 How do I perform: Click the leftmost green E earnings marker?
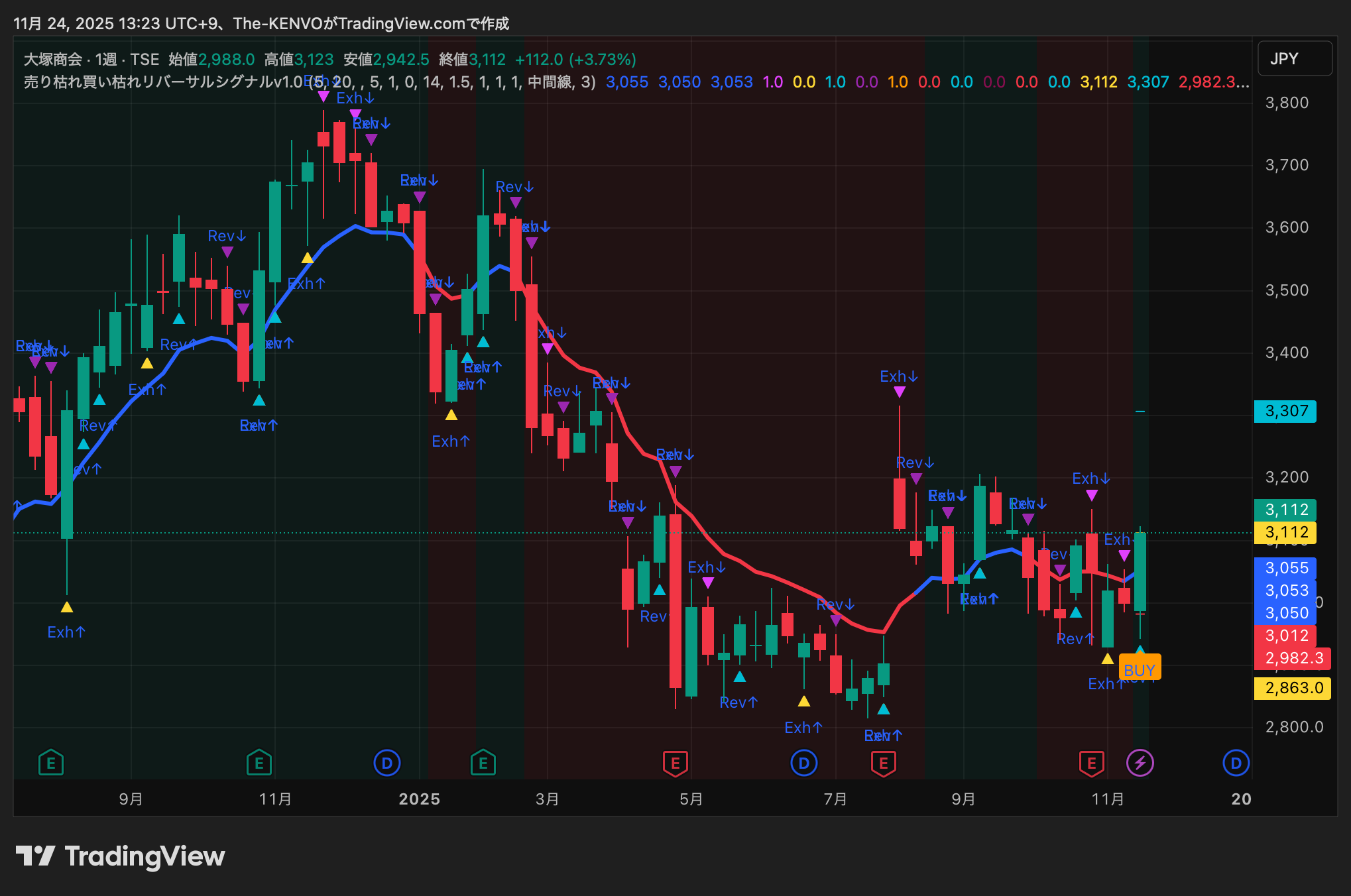[x=51, y=763]
